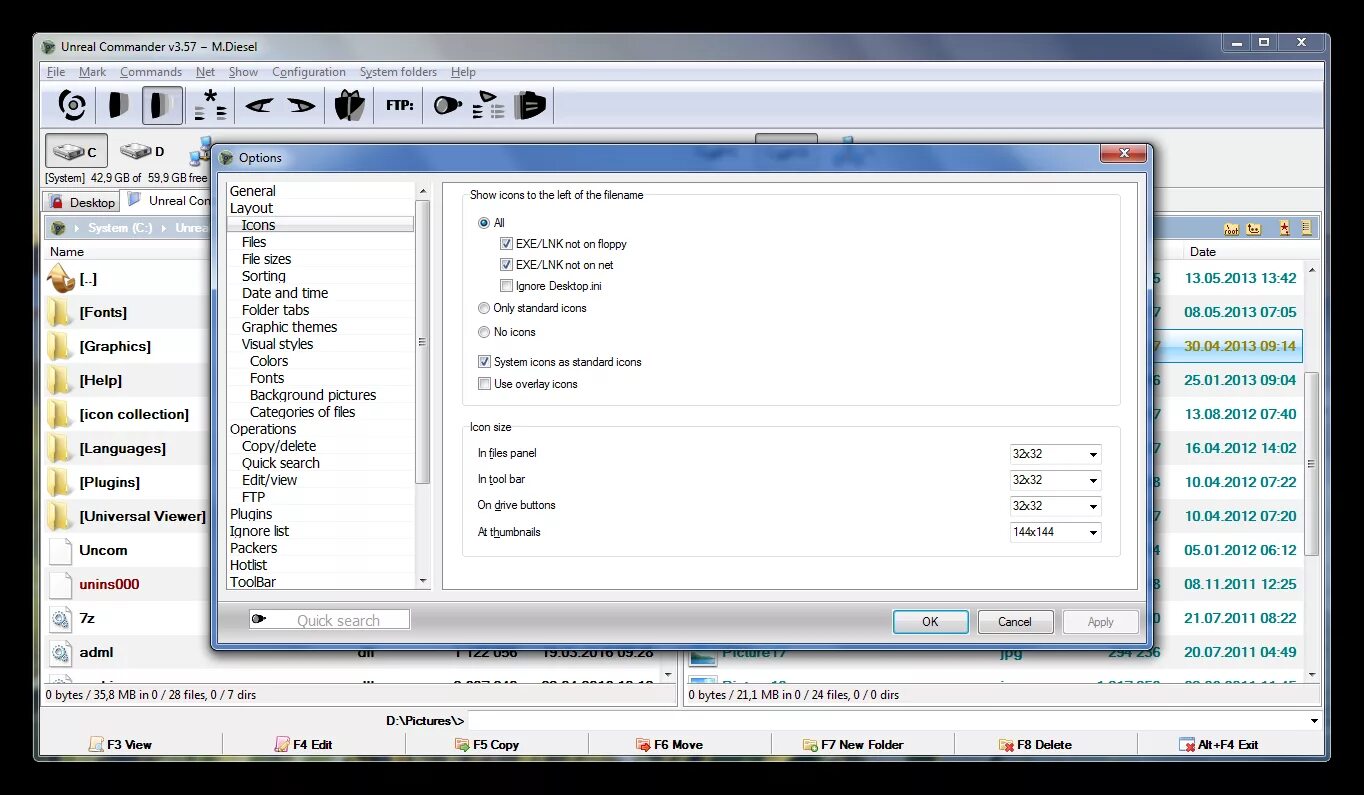This screenshot has height=795, width=1364.
Task: Click the Uncom file icon
Action: point(61,550)
